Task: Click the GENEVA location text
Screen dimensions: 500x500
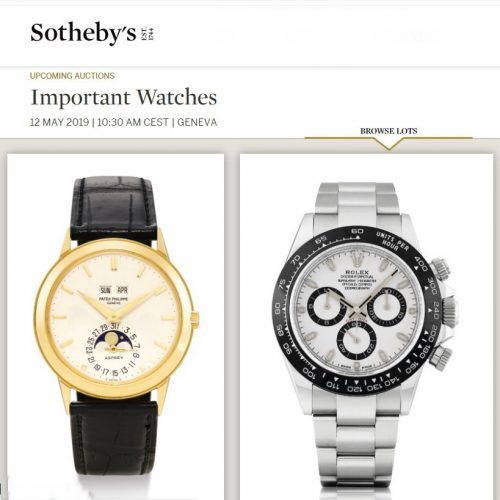Action: (197, 122)
